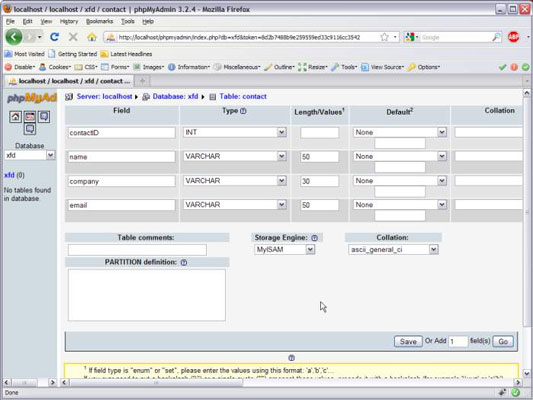The width and height of the screenshot is (533, 400).
Task: Open the search engine selector Google icon
Action: point(411,37)
